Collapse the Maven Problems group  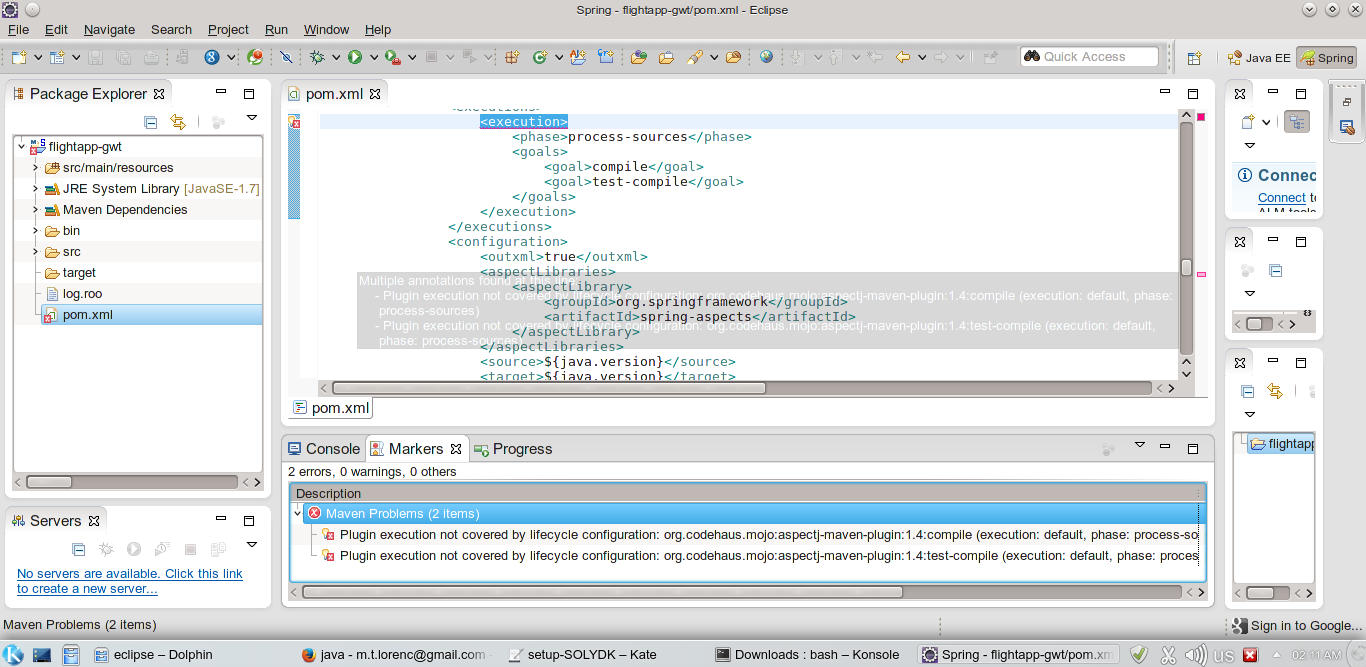[297, 513]
